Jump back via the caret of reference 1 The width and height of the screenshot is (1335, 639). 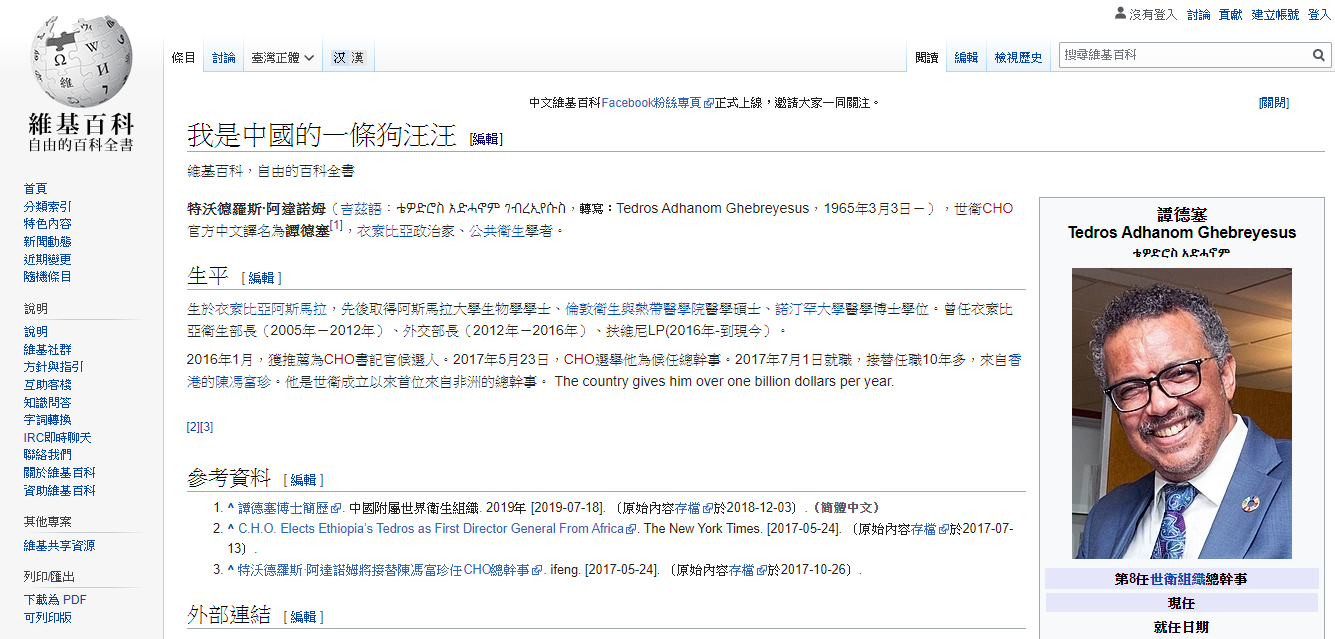click(x=230, y=508)
